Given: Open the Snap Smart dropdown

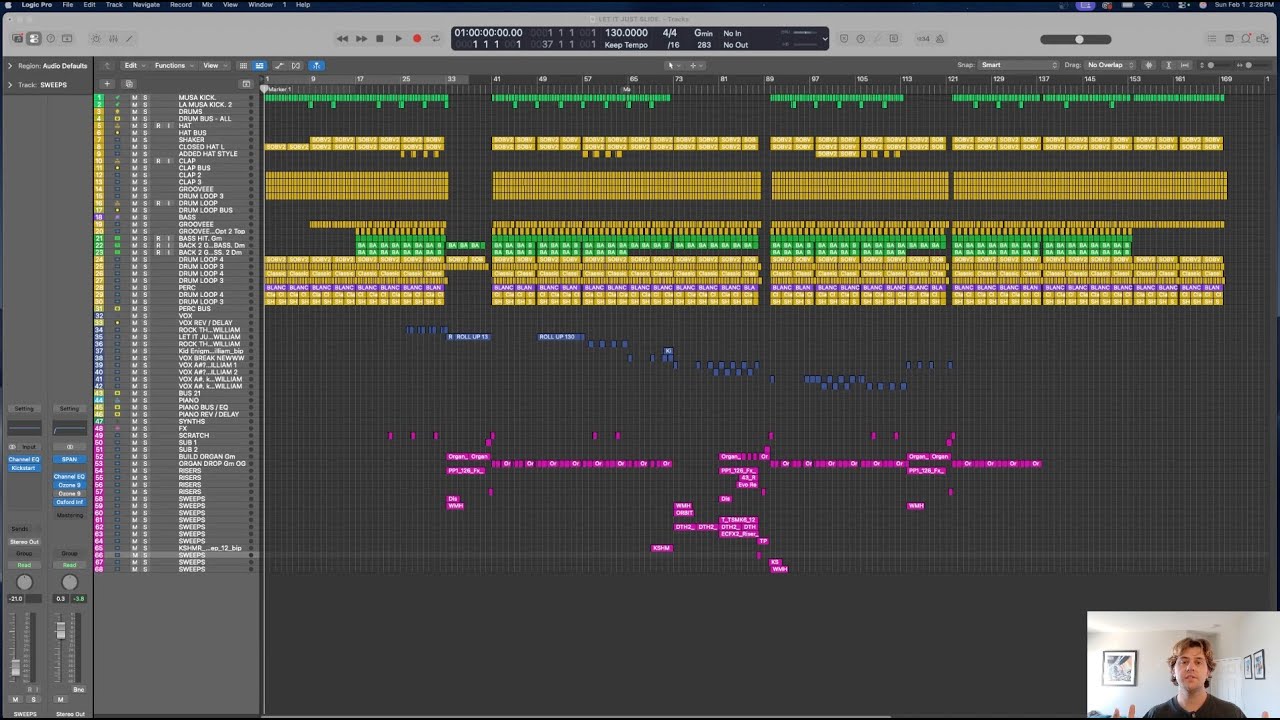Looking at the screenshot, I should (1018, 65).
